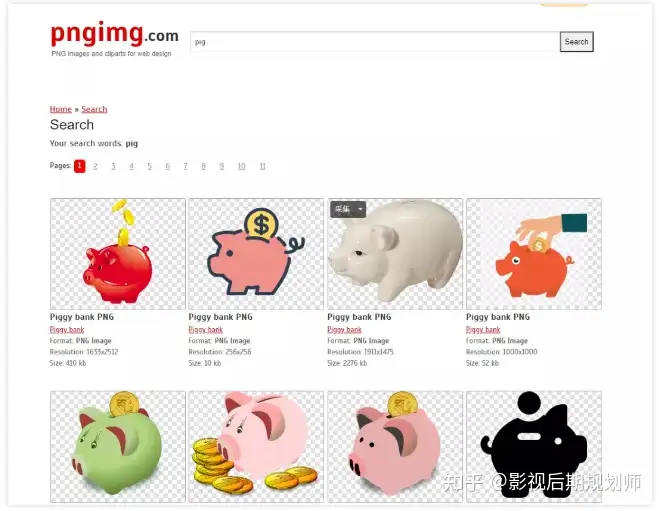This screenshot has width=659, height=511.
Task: Go to results page 11
Action: tap(263, 166)
